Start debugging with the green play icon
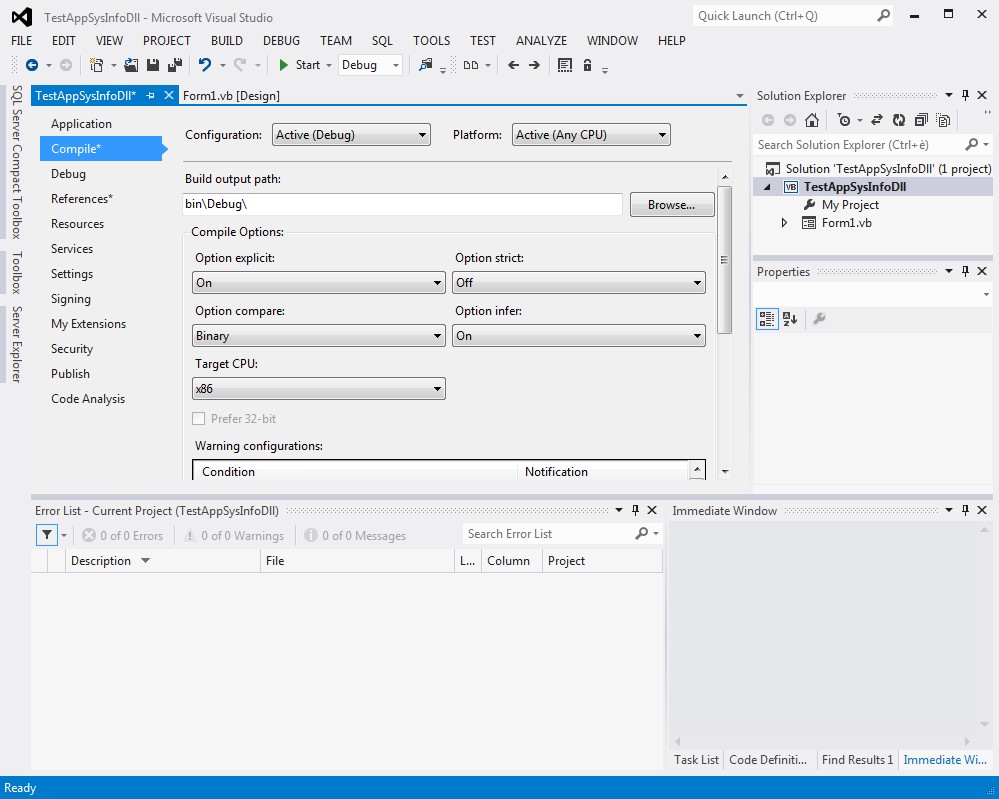 tap(284, 65)
